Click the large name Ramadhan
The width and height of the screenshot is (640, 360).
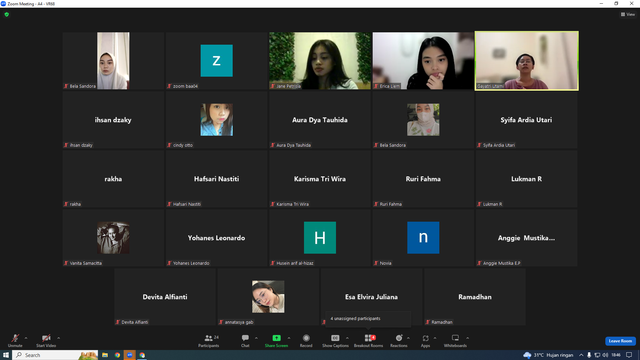[475, 297]
